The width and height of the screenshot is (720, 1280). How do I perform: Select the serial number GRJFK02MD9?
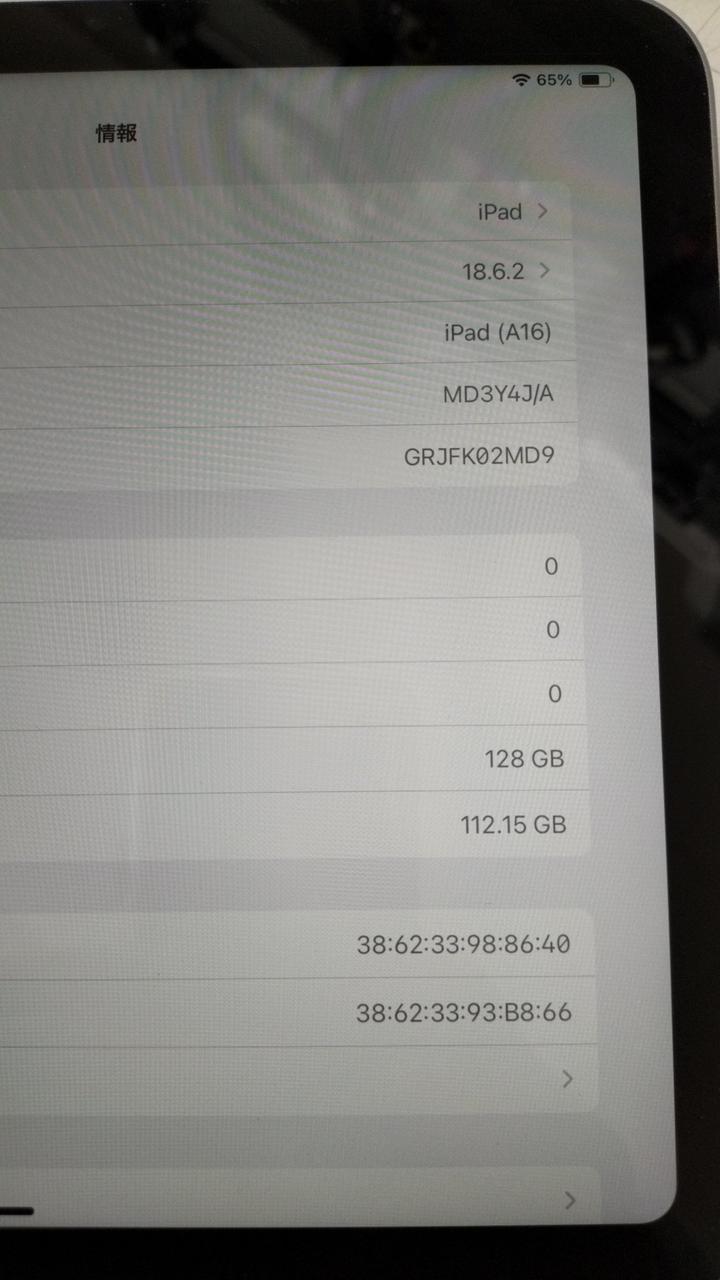479,457
